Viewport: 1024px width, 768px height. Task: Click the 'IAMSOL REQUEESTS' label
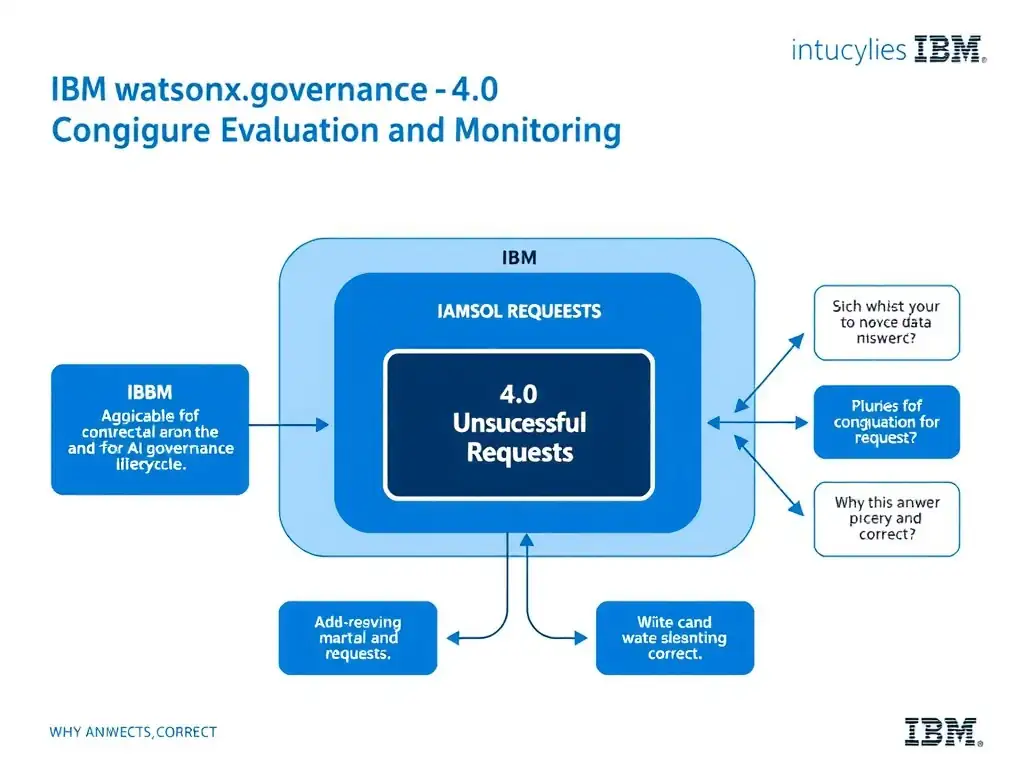point(519,311)
